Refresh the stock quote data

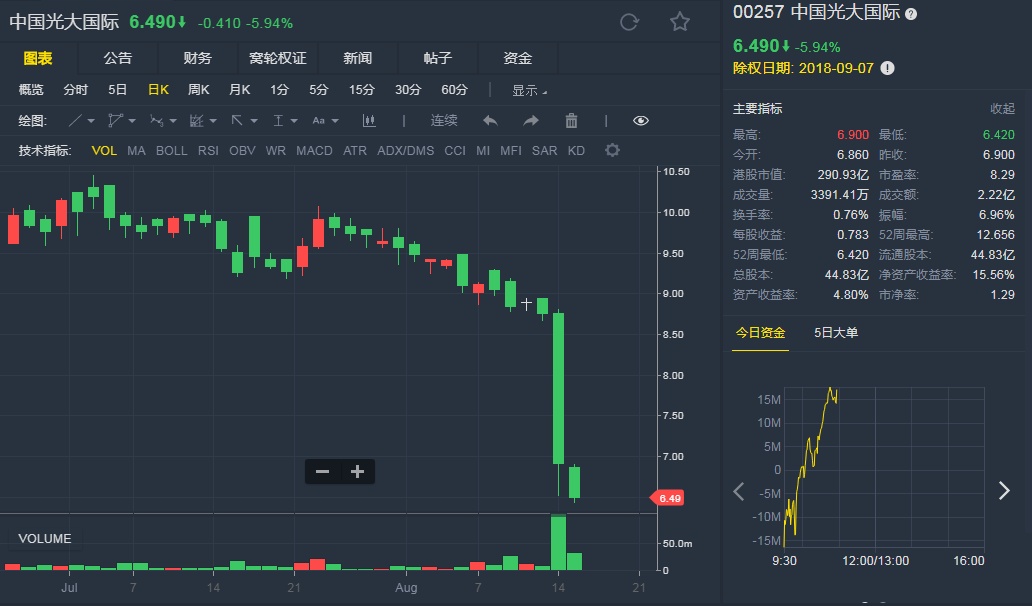pos(629,22)
